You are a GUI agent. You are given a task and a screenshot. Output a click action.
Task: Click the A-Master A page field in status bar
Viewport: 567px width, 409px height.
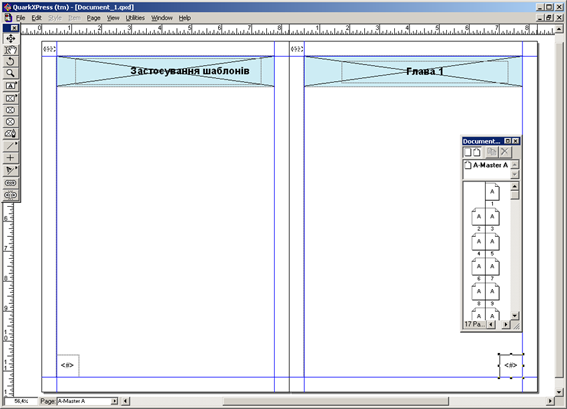[x=84, y=401]
